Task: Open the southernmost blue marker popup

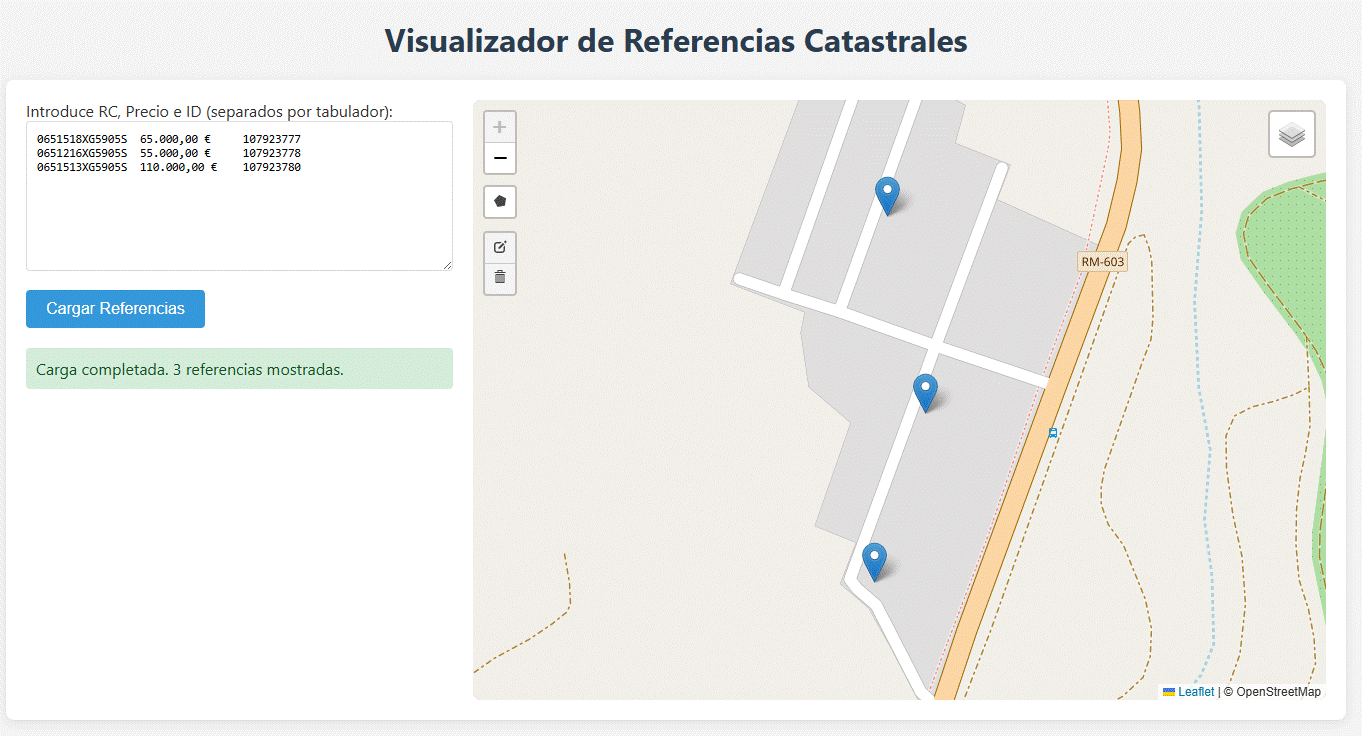Action: click(x=874, y=560)
